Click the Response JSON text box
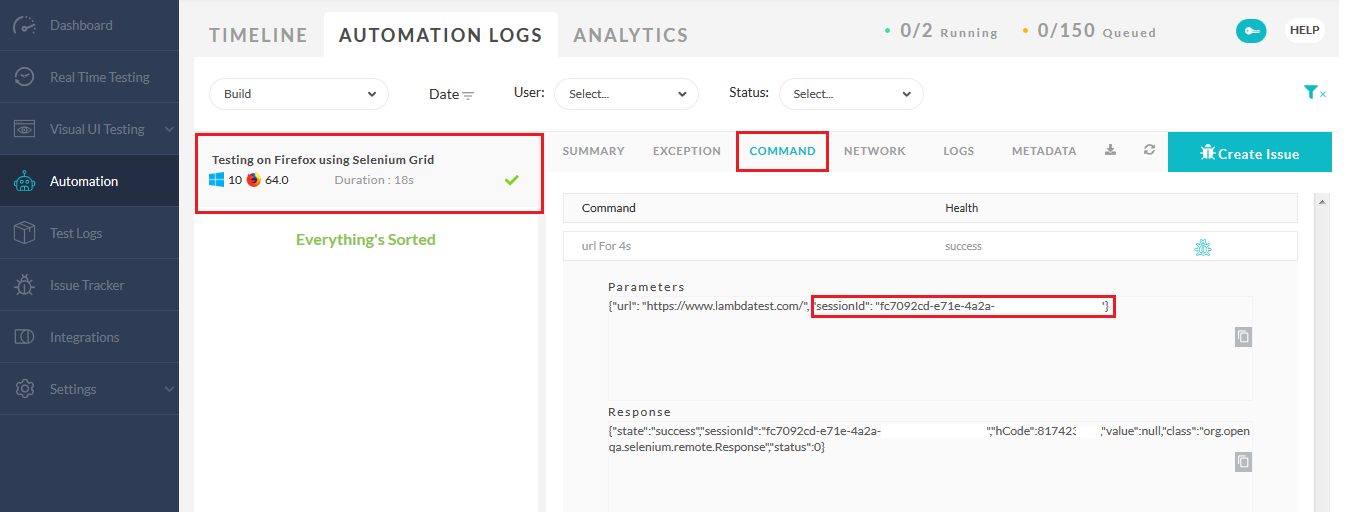Screen dimensions: 1352x512 (x=930, y=466)
